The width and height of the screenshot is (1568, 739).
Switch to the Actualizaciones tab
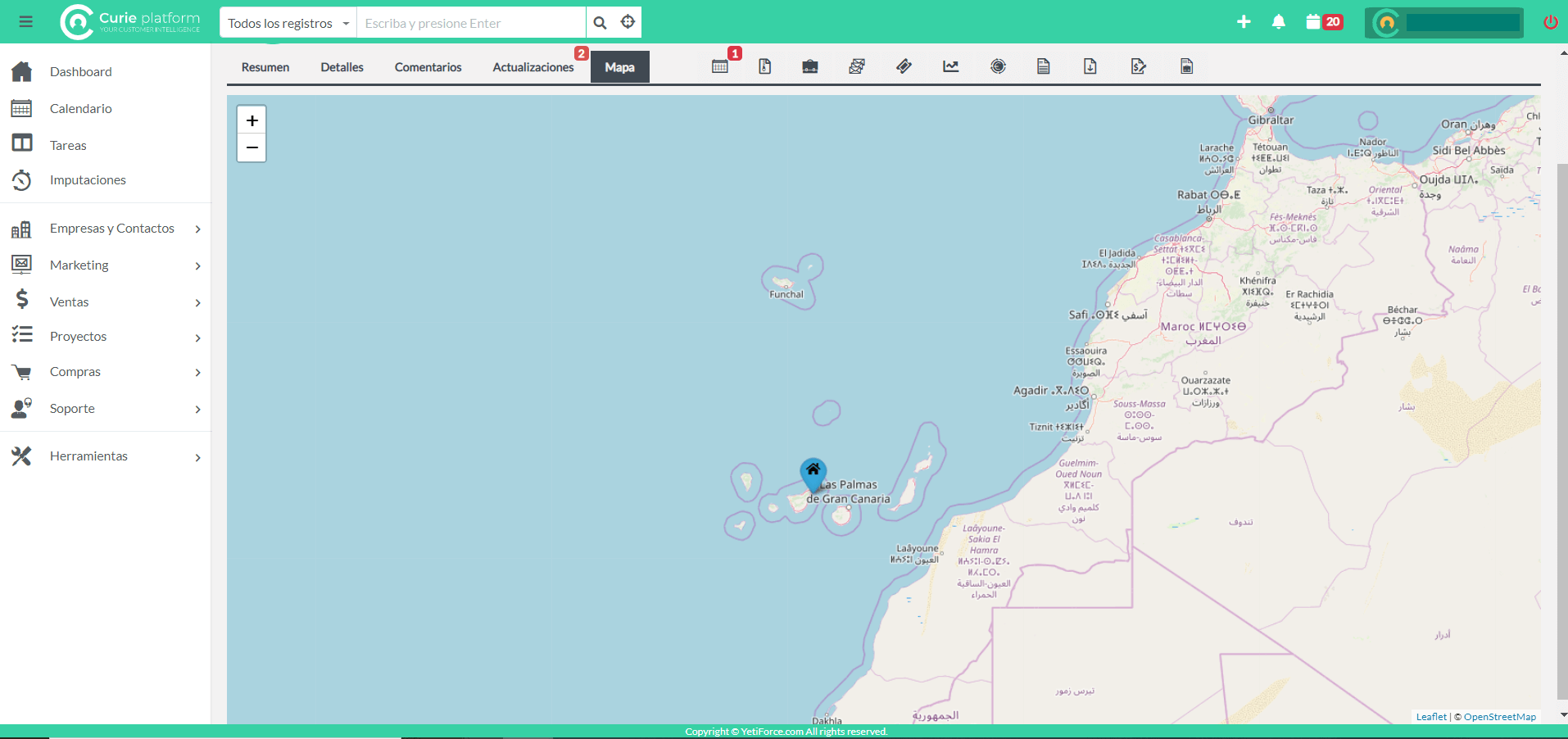click(532, 67)
